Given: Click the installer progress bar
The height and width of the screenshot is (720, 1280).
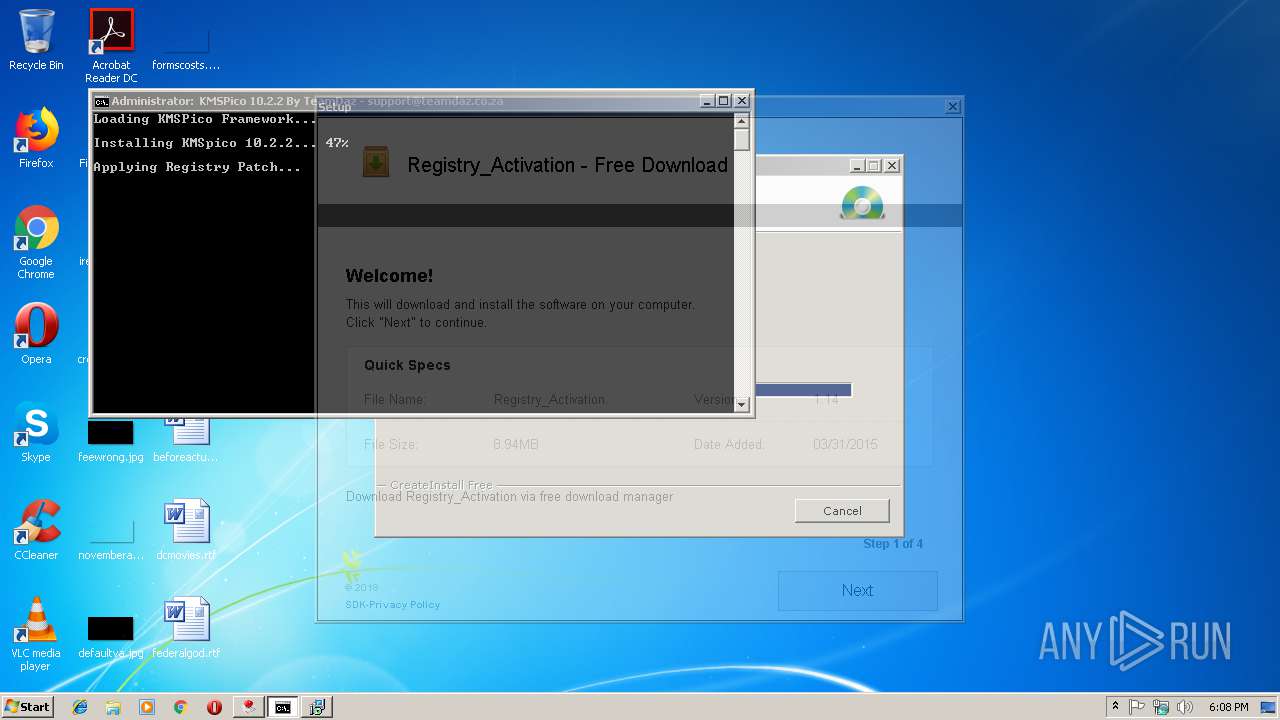Looking at the screenshot, I should [x=803, y=390].
